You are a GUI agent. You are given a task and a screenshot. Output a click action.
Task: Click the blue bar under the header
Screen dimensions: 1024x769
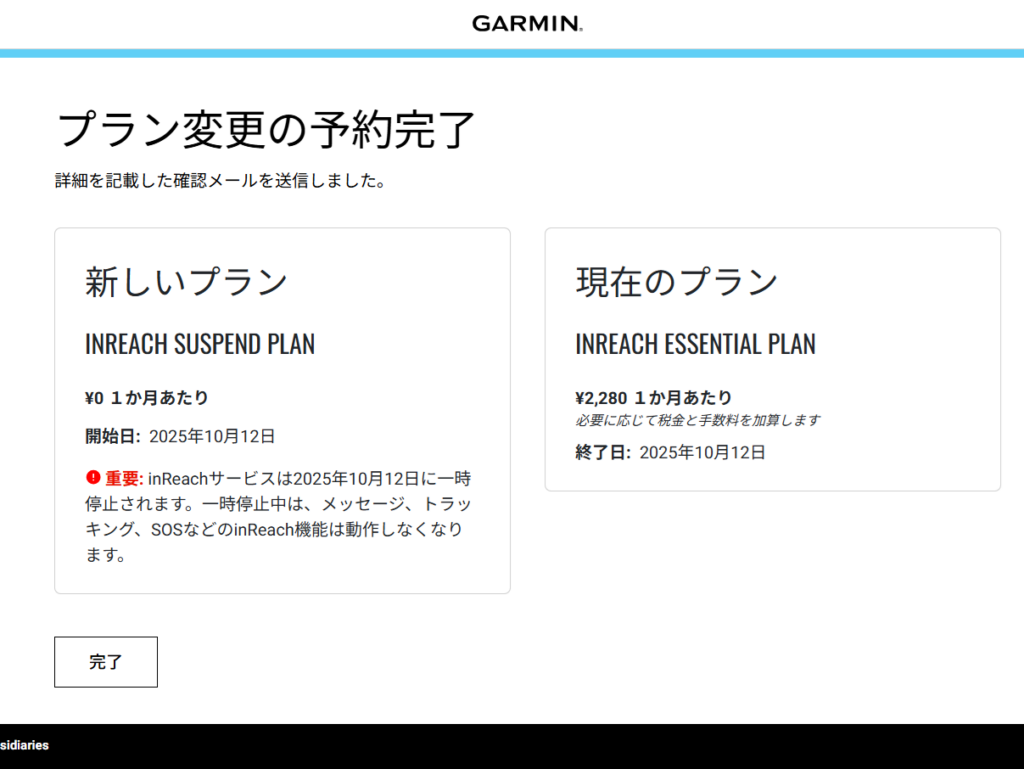click(x=512, y=53)
